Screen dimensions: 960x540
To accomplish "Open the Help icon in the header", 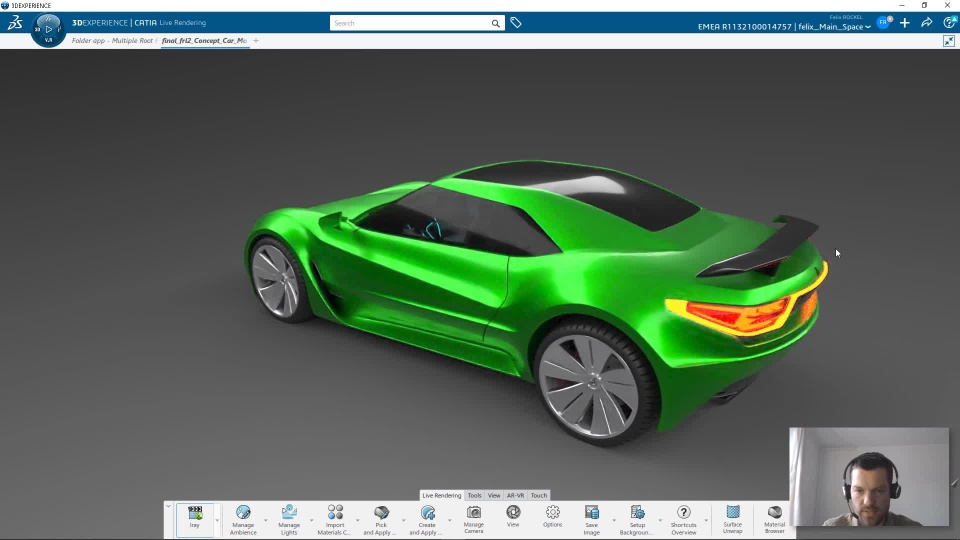I will tap(949, 23).
